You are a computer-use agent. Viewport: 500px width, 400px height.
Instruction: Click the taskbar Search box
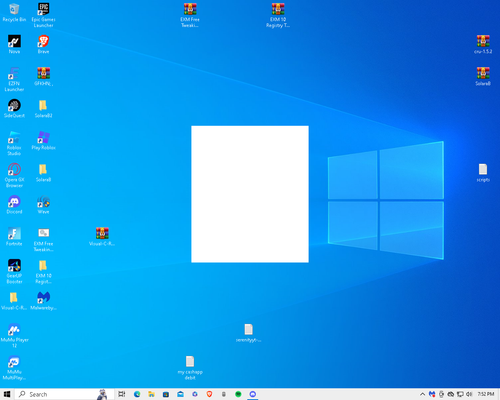[x=64, y=394]
